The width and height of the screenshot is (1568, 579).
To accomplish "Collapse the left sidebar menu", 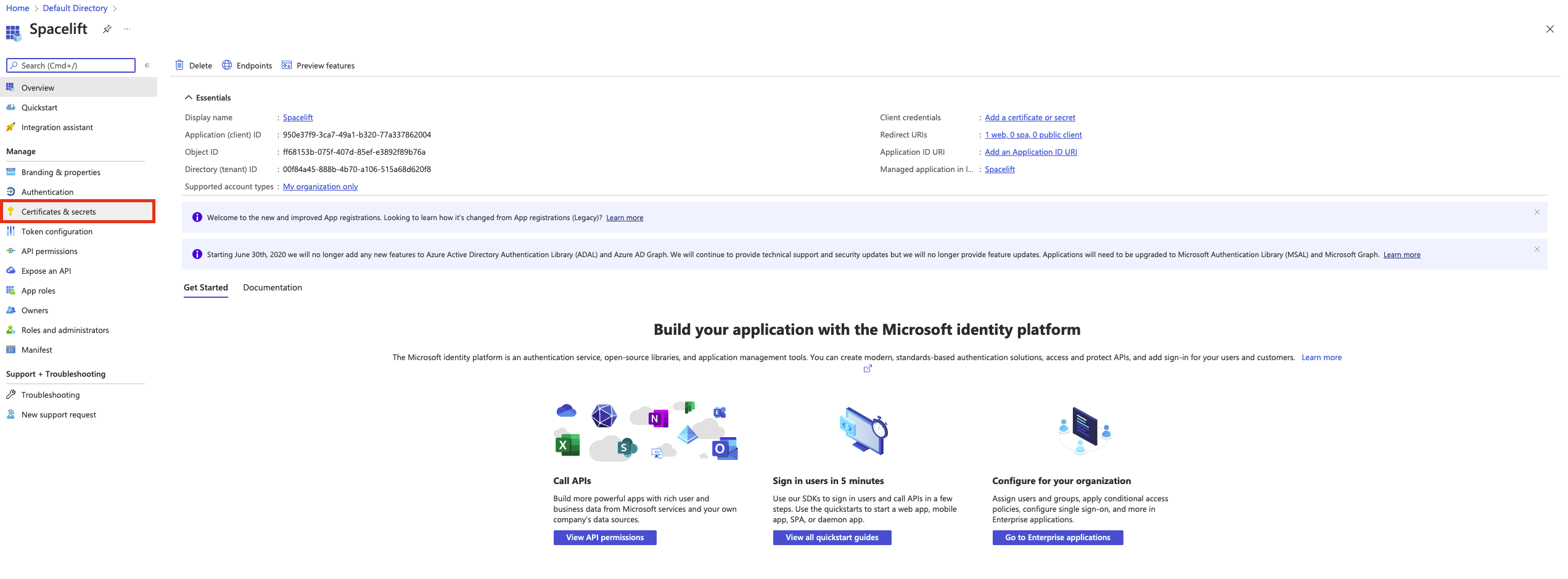I will [x=147, y=65].
